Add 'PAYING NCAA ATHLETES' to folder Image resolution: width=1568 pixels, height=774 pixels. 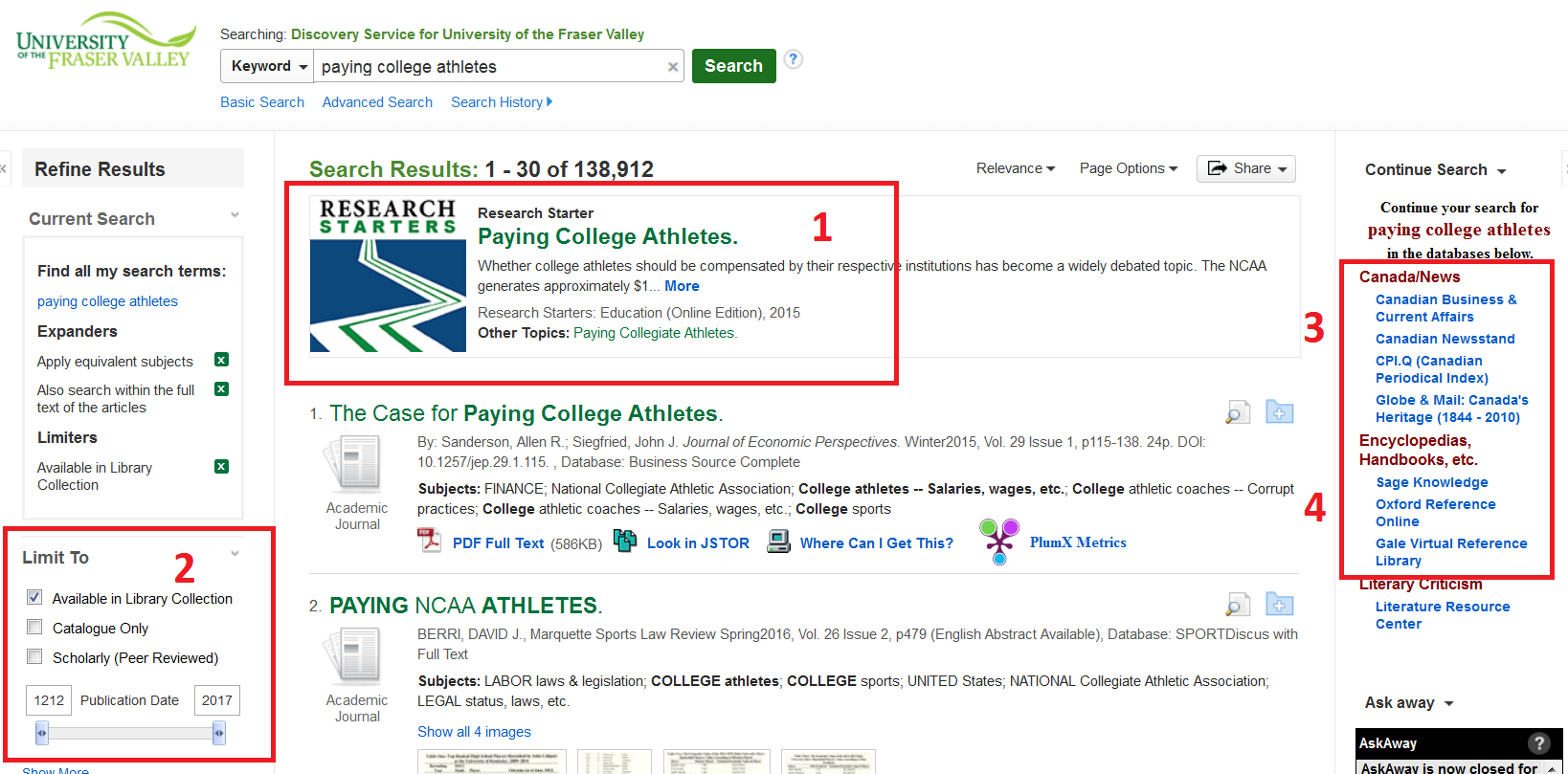pos(1280,605)
